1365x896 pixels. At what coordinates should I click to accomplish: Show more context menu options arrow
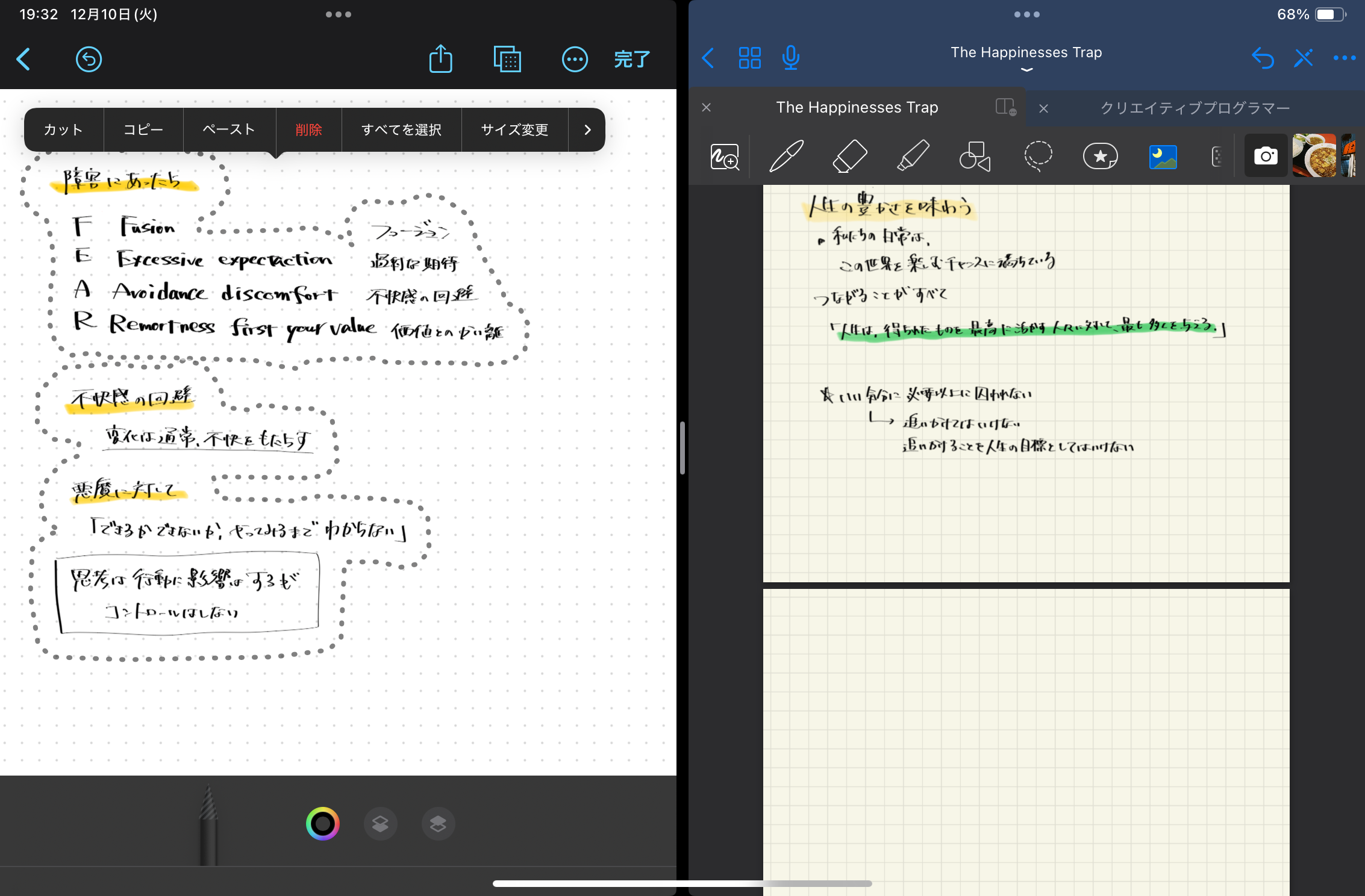tap(587, 129)
